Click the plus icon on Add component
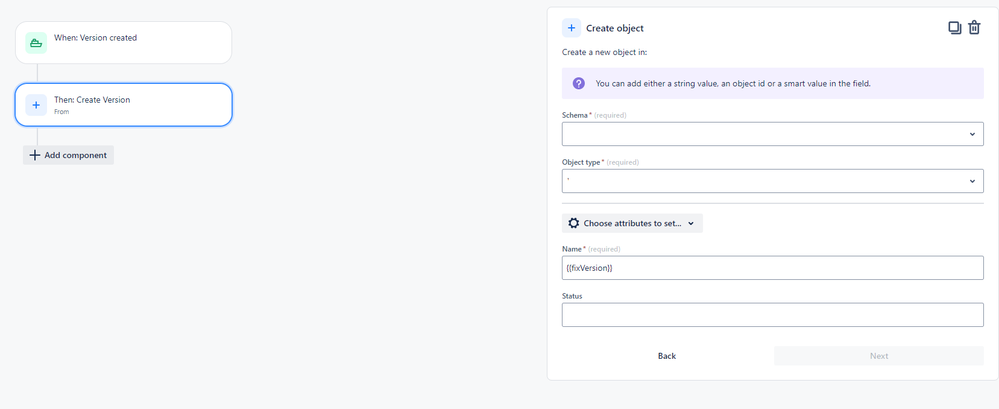The height and width of the screenshot is (409, 999). tap(34, 155)
